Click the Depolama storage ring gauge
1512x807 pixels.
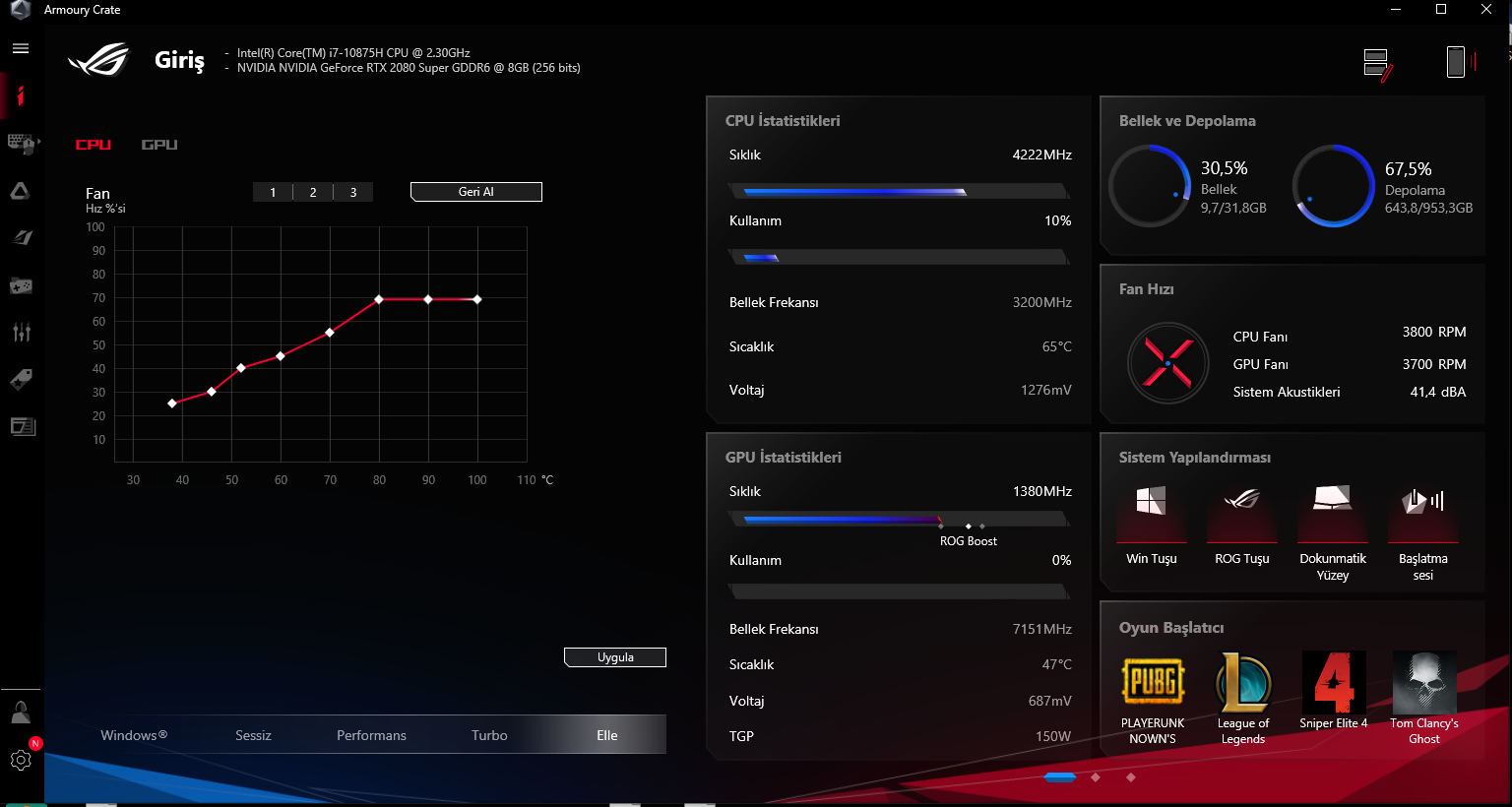(1334, 186)
